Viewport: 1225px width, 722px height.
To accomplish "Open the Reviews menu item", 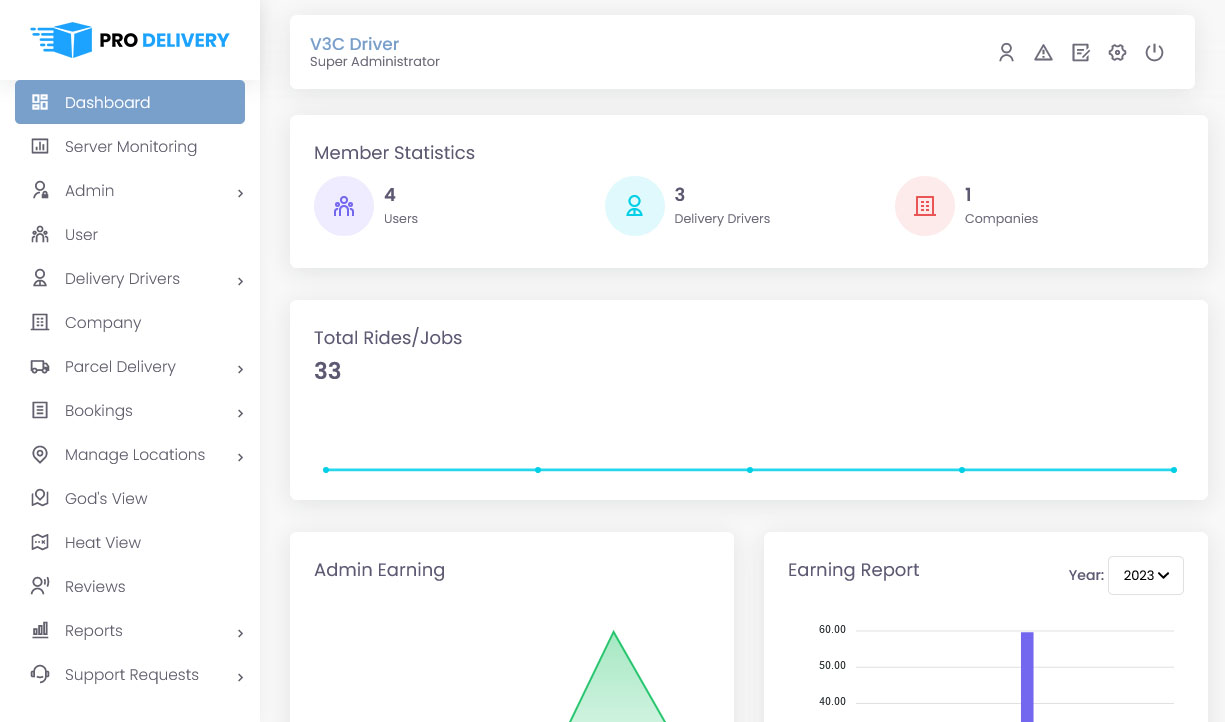I will pos(130,586).
